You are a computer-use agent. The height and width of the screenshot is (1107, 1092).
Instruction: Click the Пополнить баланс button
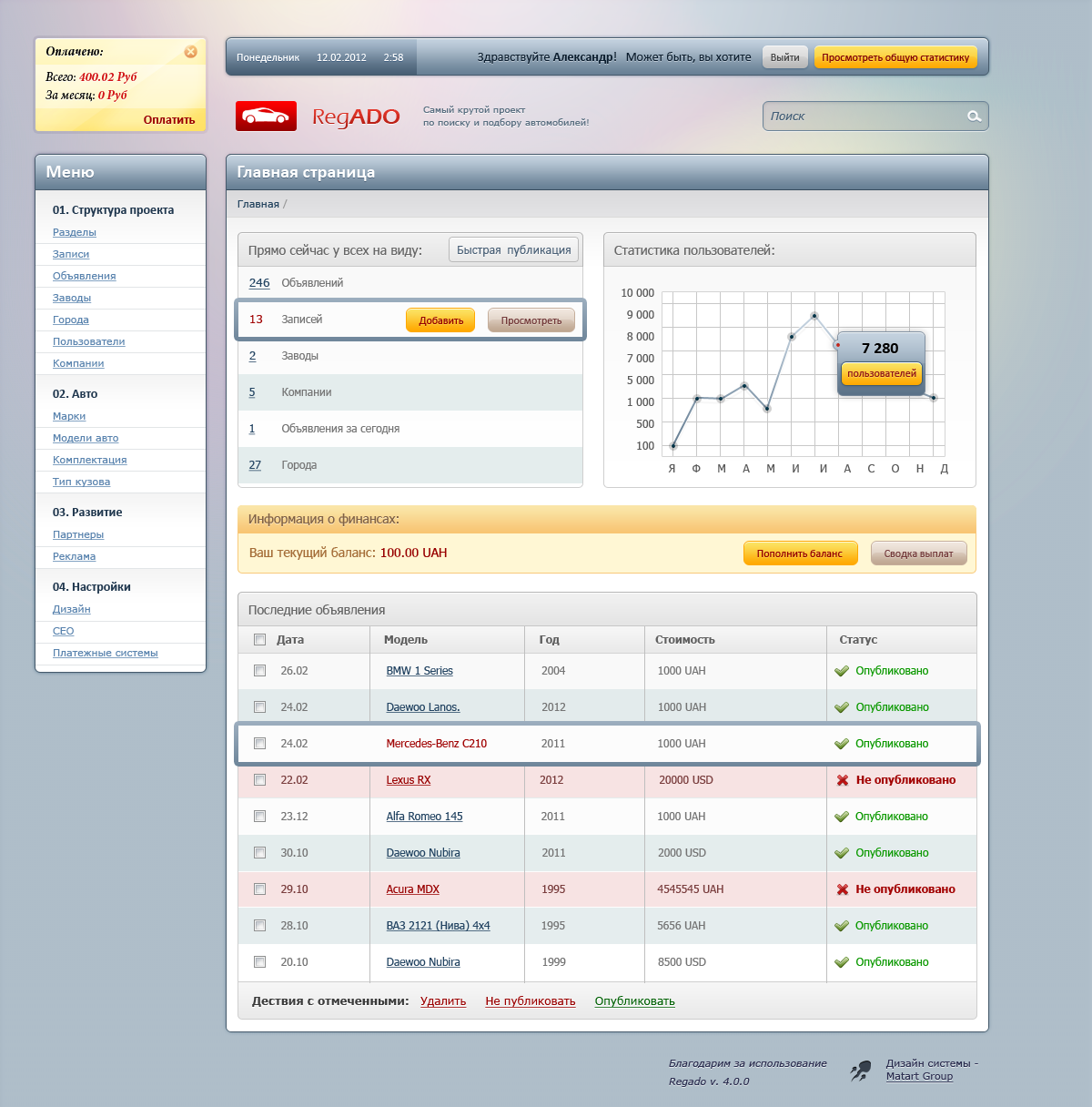[x=800, y=553]
